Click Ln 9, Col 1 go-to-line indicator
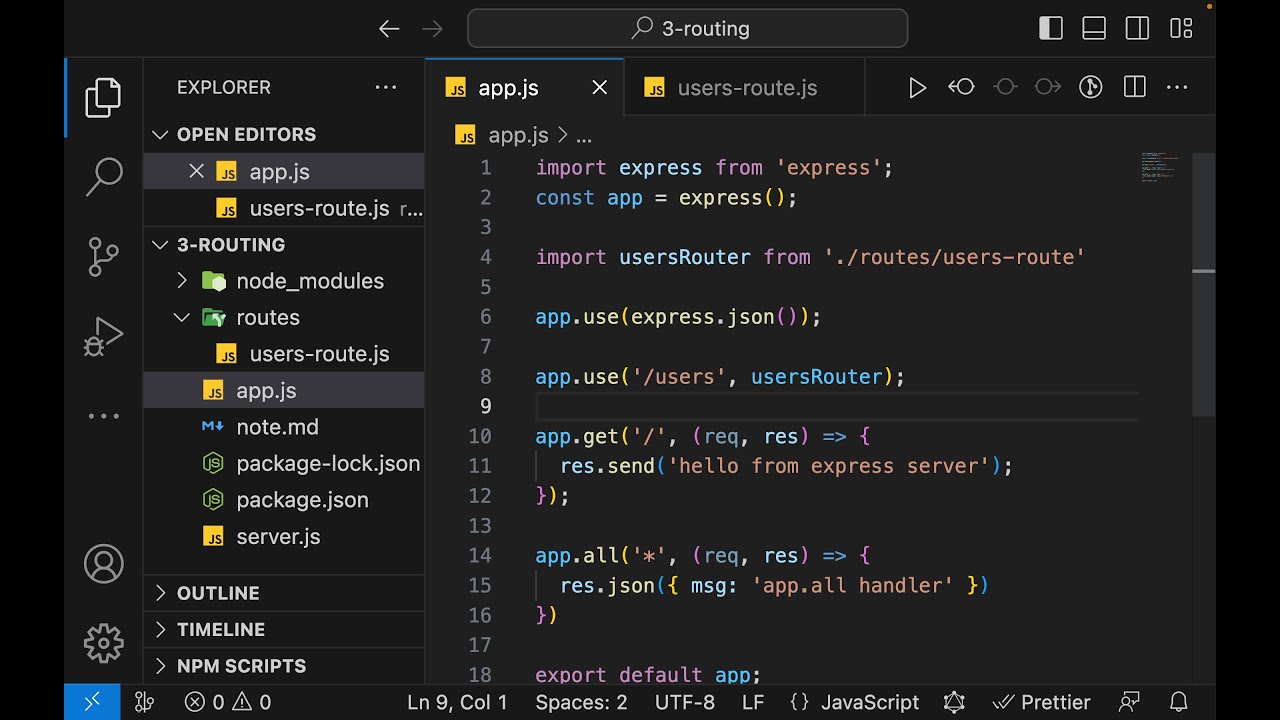Screen dimensions: 1280x720 click(457, 702)
